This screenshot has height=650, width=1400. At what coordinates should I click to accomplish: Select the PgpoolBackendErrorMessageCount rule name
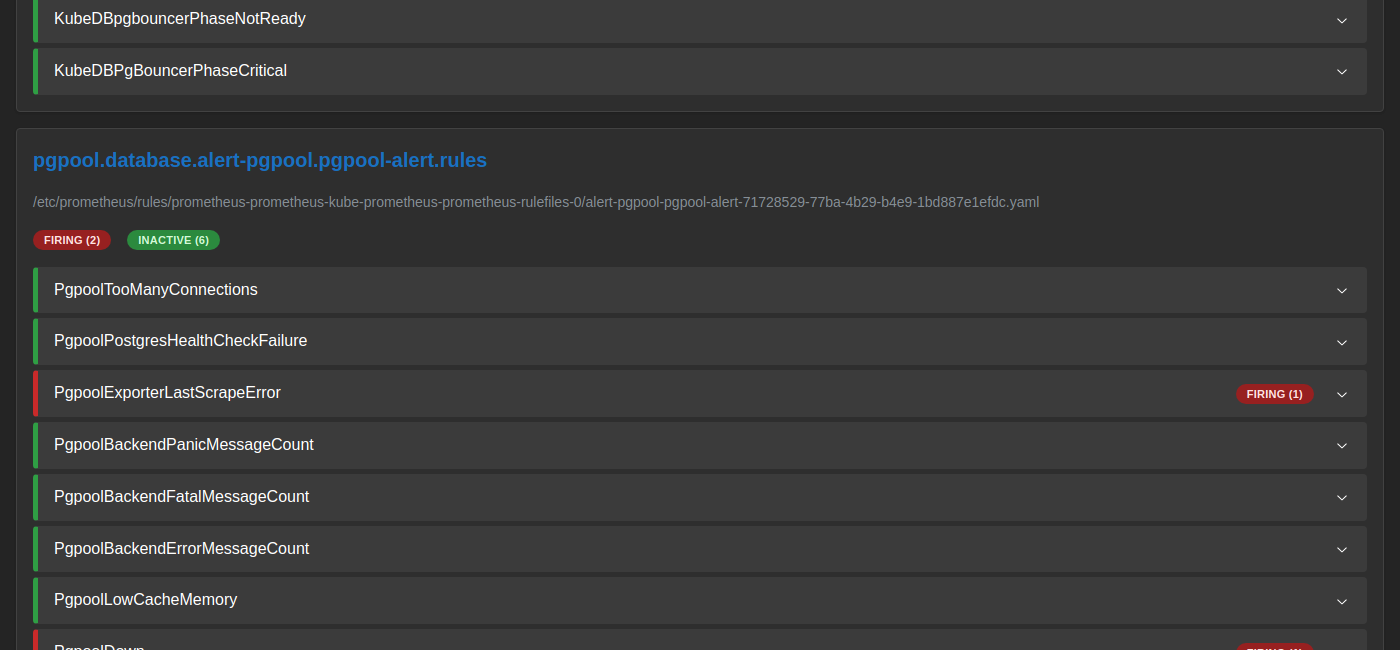click(182, 549)
